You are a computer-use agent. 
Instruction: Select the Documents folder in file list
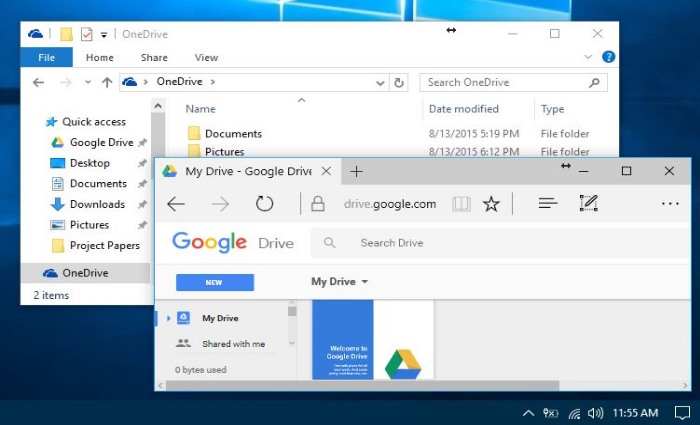point(232,134)
